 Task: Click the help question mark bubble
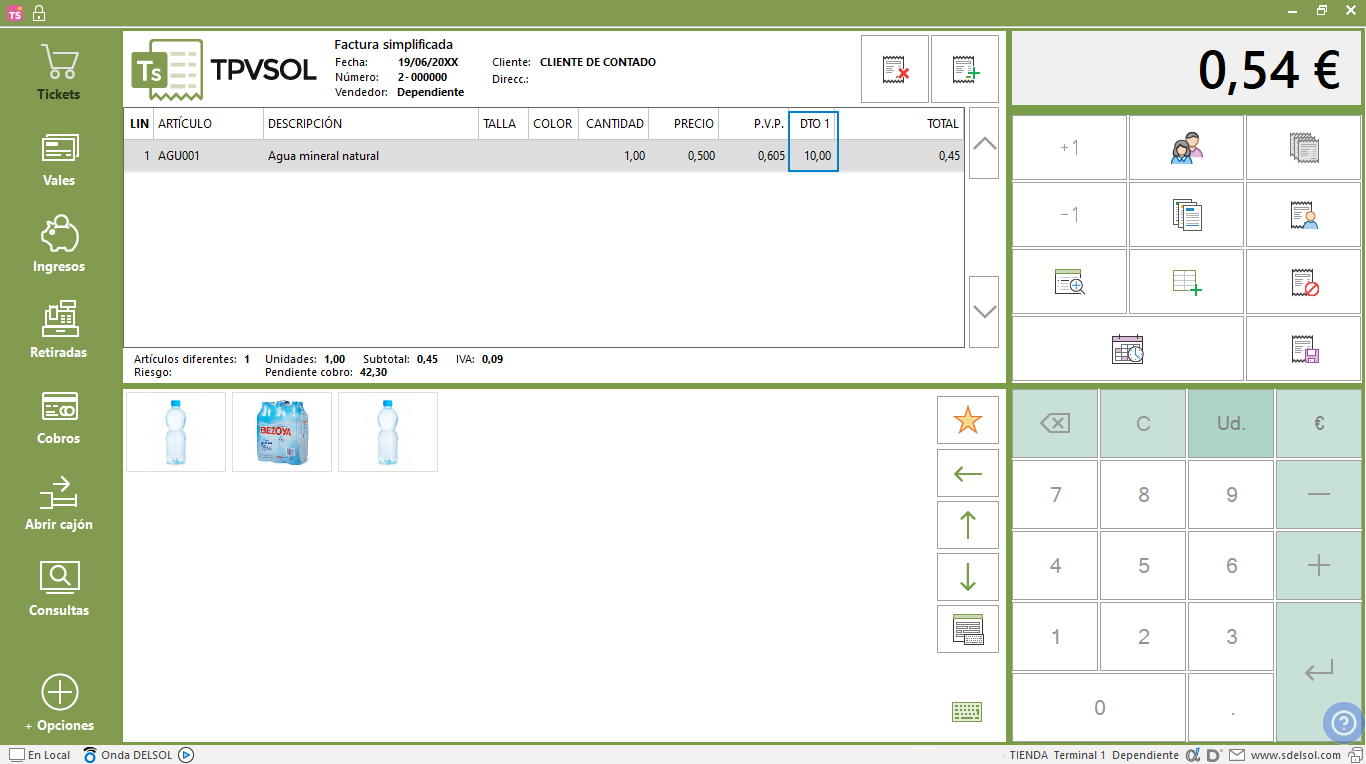click(1344, 723)
